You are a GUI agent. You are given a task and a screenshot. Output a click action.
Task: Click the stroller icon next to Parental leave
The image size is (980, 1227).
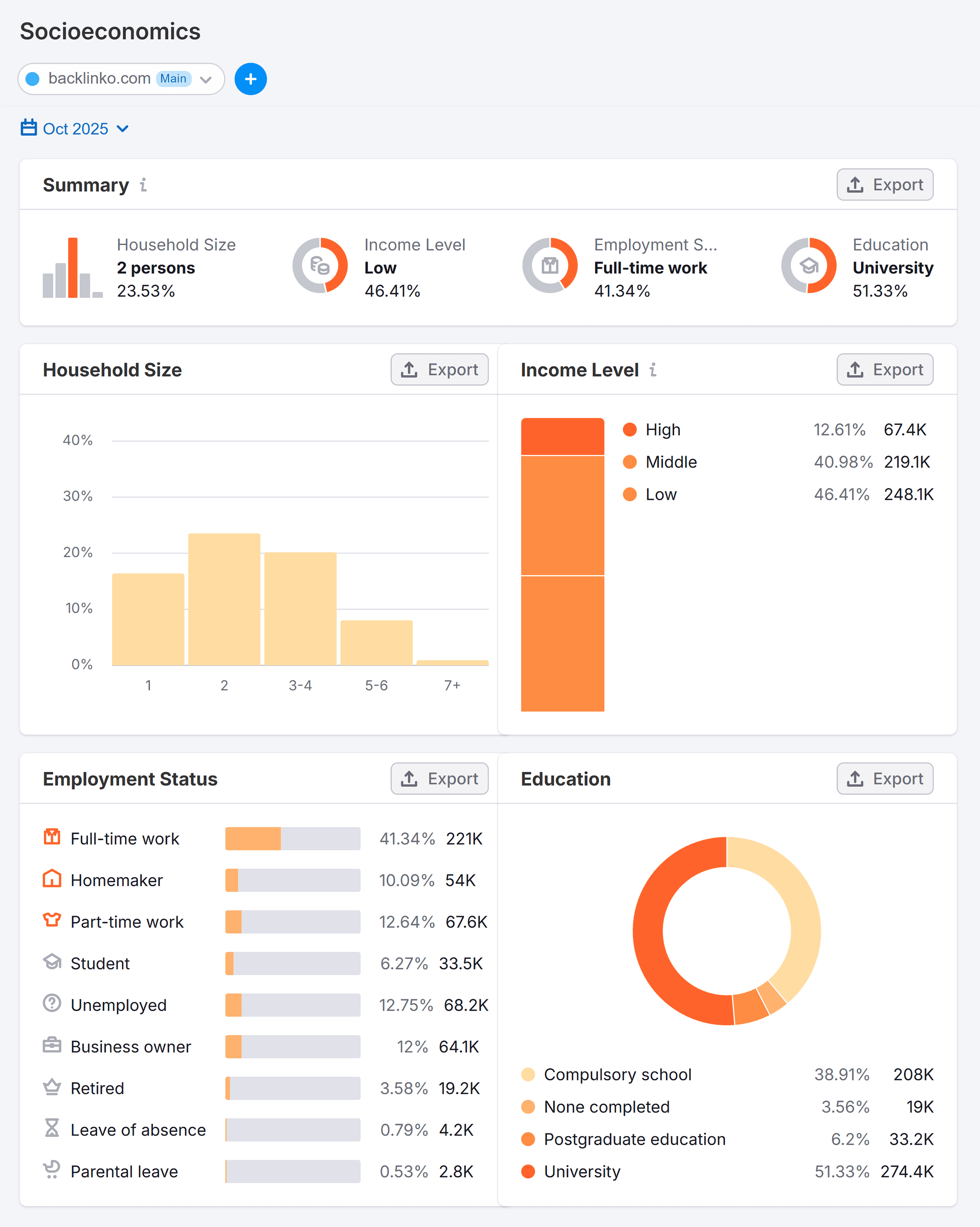(x=52, y=1171)
